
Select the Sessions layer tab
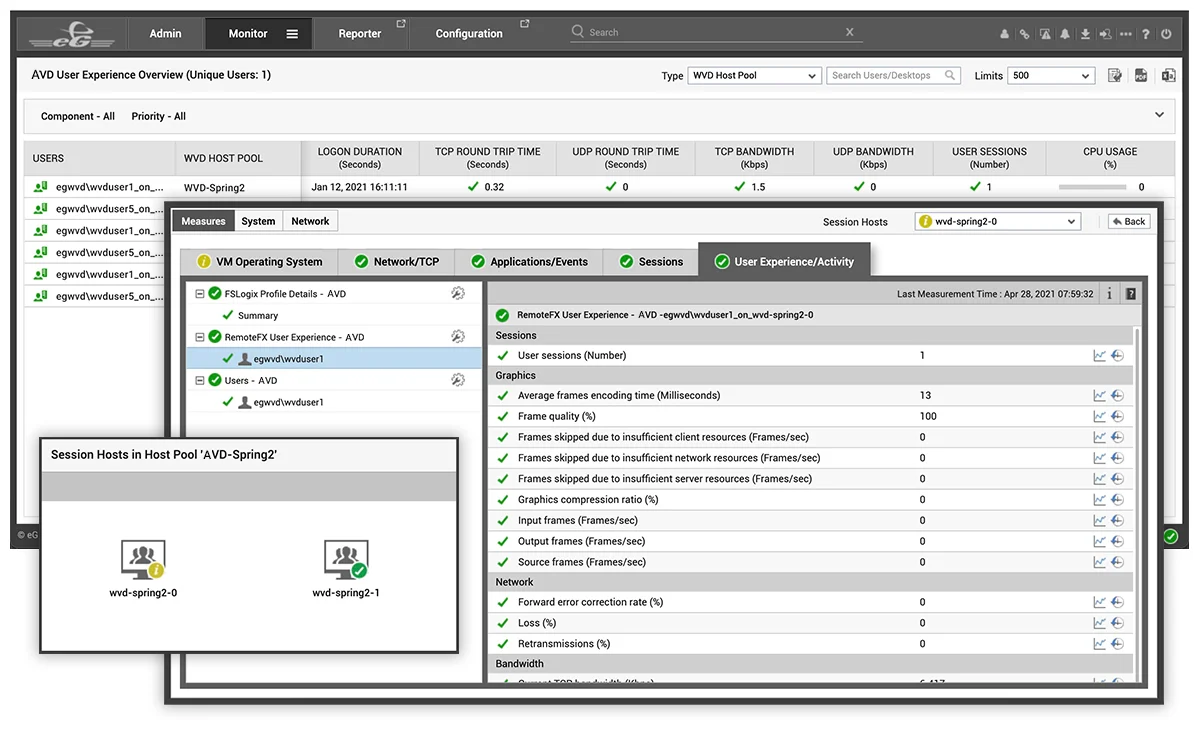tap(651, 262)
